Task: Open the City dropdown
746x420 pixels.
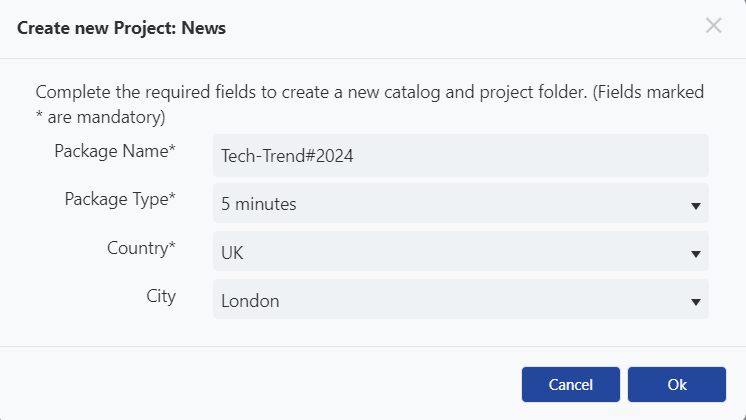Action: coord(461,300)
